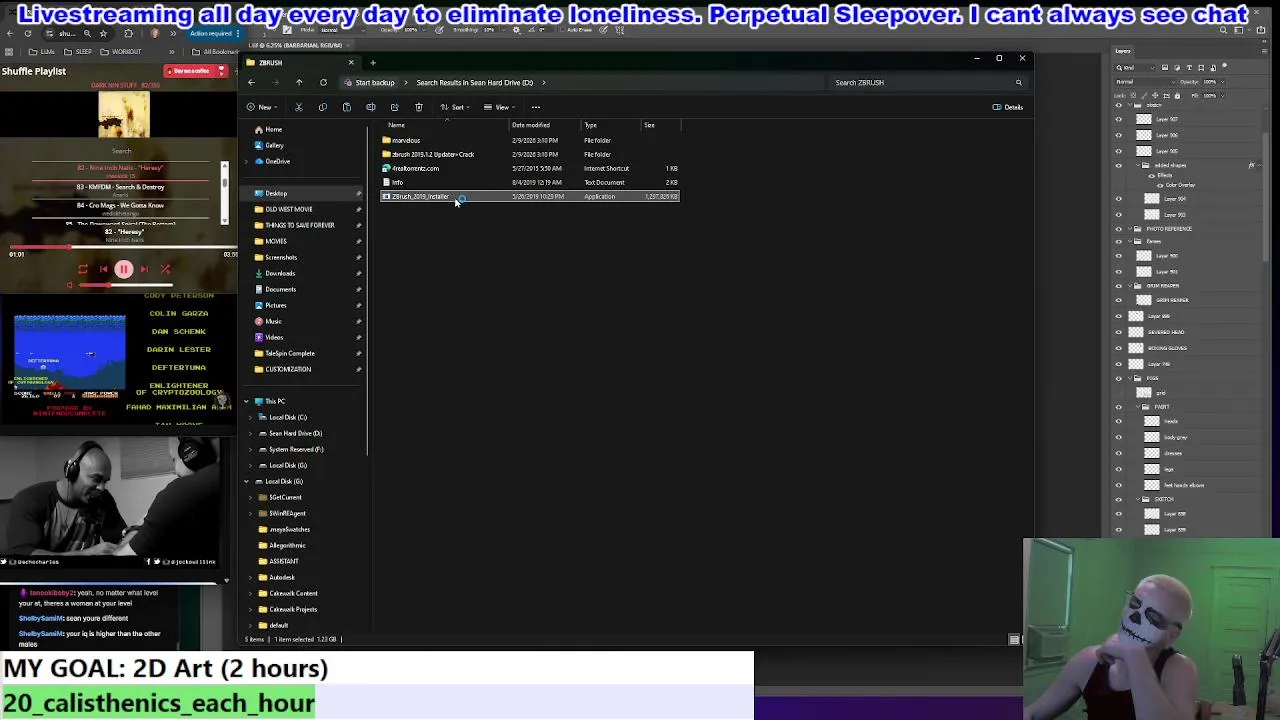Collapse the Local Disk (G:) expanded node
The height and width of the screenshot is (720, 1280).
(246, 481)
